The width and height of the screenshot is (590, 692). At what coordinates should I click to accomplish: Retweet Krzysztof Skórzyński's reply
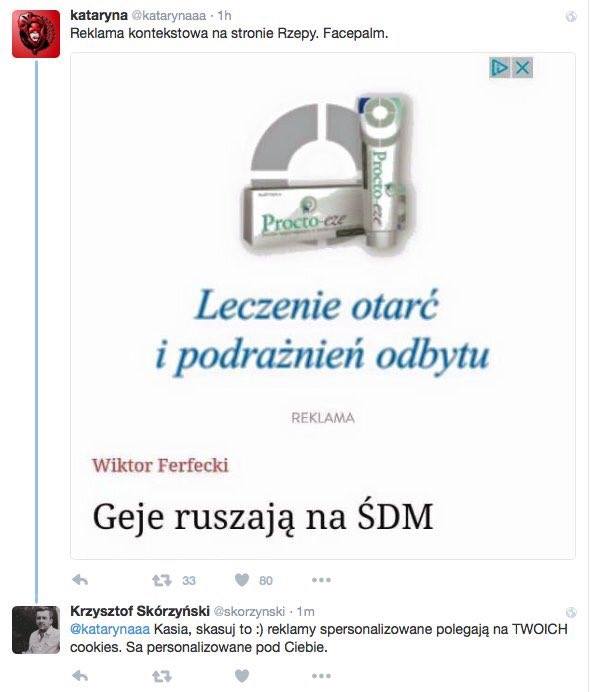click(162, 676)
